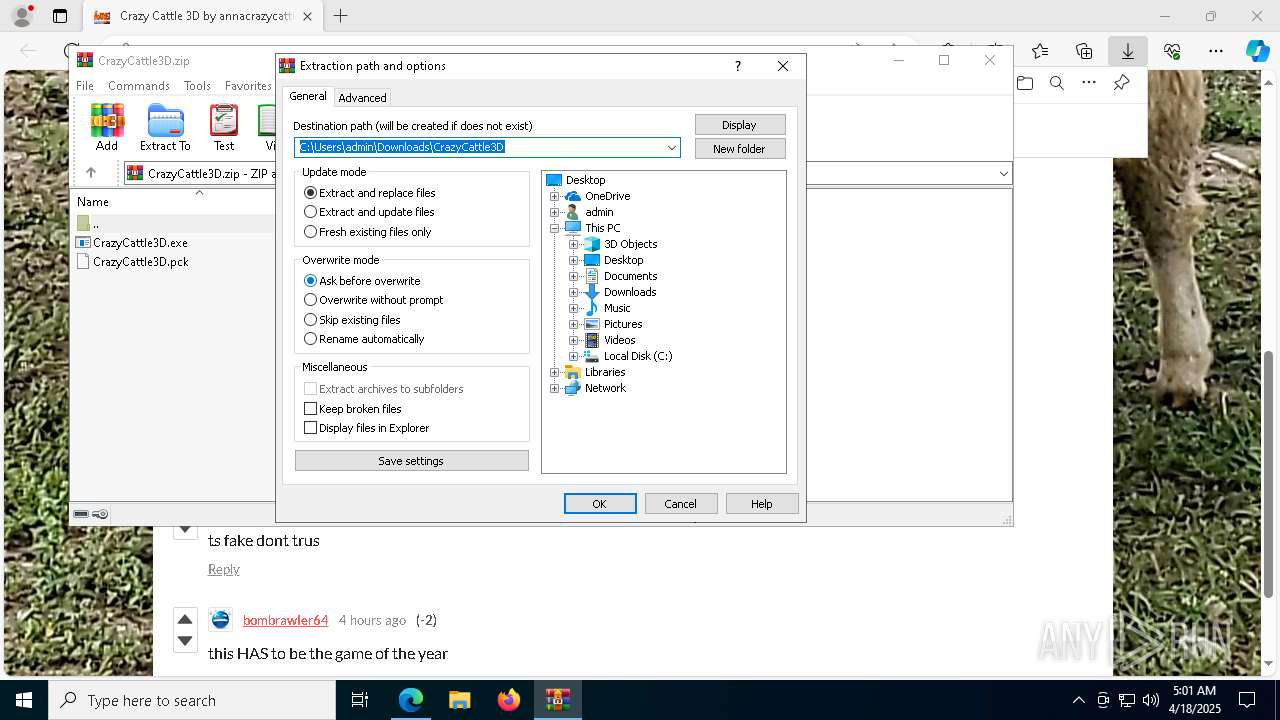The image size is (1280, 720).
Task: Click the help question mark in dialog title
Action: coord(738,66)
